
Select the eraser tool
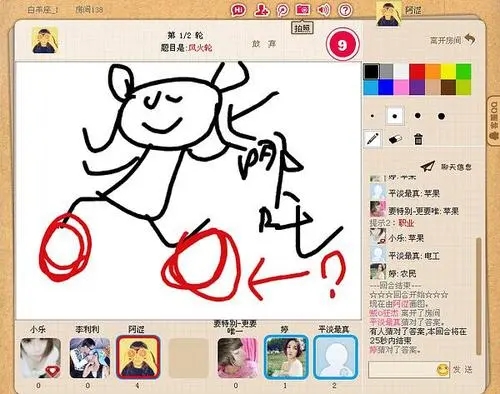(395, 139)
